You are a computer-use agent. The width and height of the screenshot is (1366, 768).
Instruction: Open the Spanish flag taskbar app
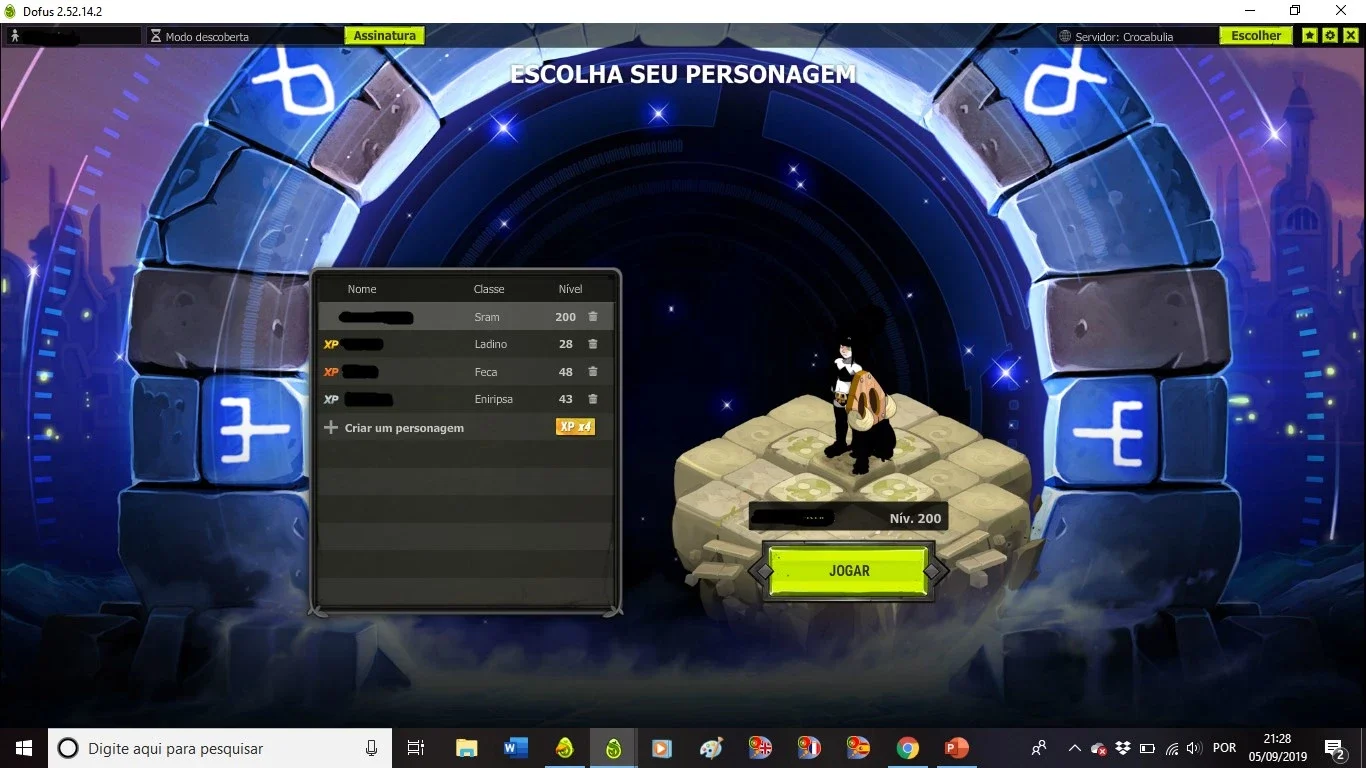click(858, 748)
